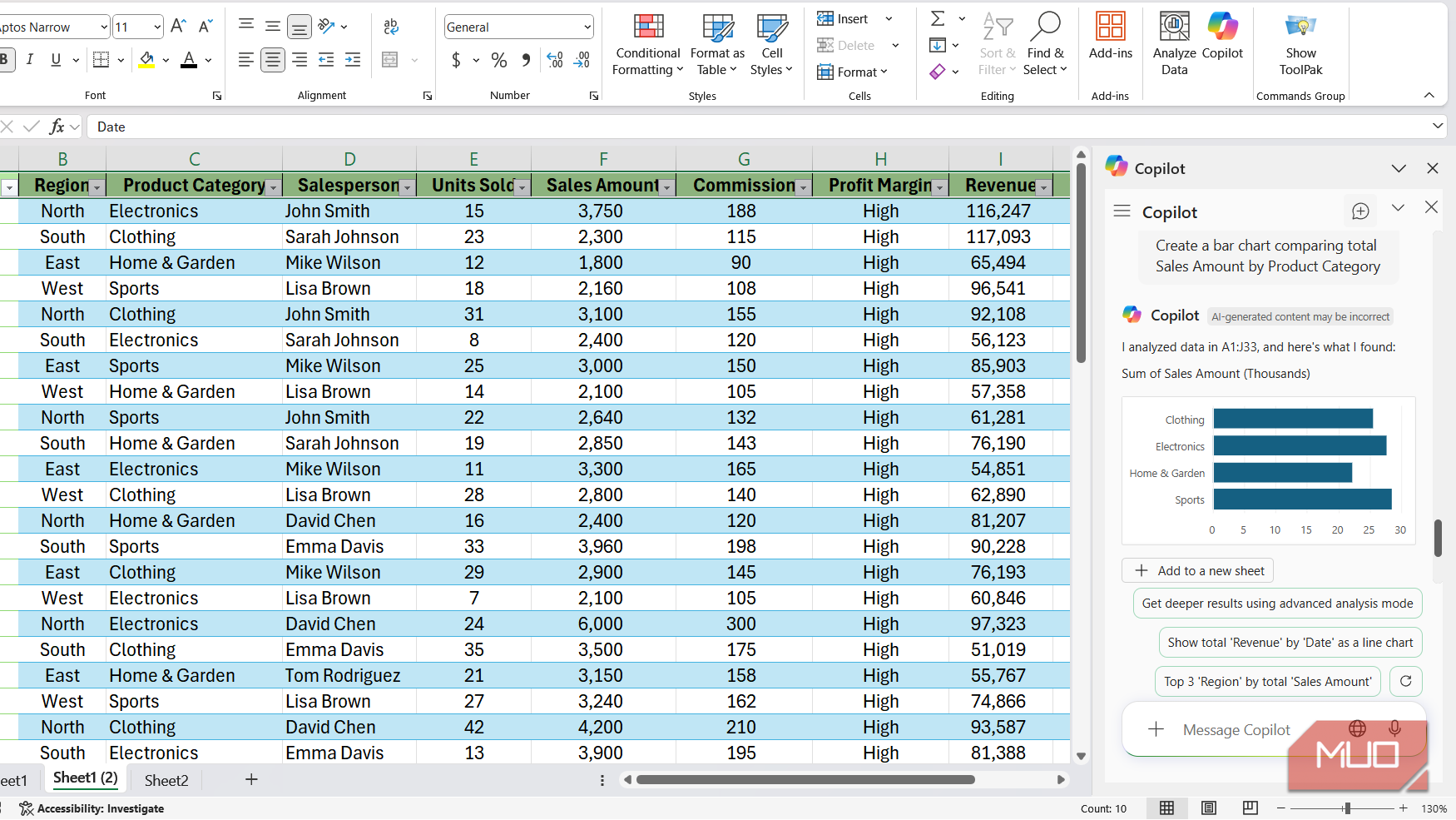The width and height of the screenshot is (1456, 820).
Task: Select the Sheet1 (2) tab
Action: pos(86,778)
